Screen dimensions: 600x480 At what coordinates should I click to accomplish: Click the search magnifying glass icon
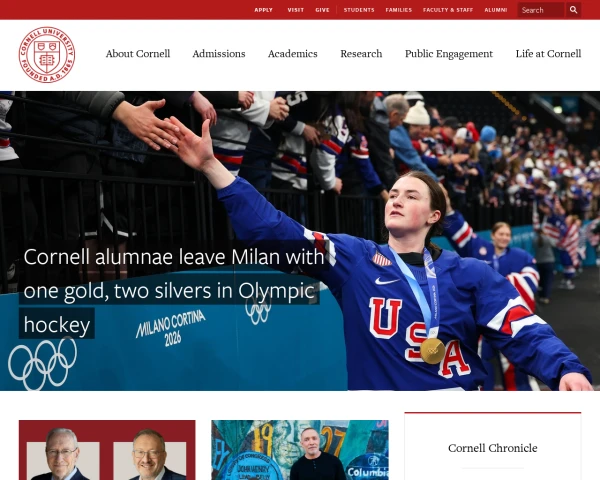pos(573,10)
